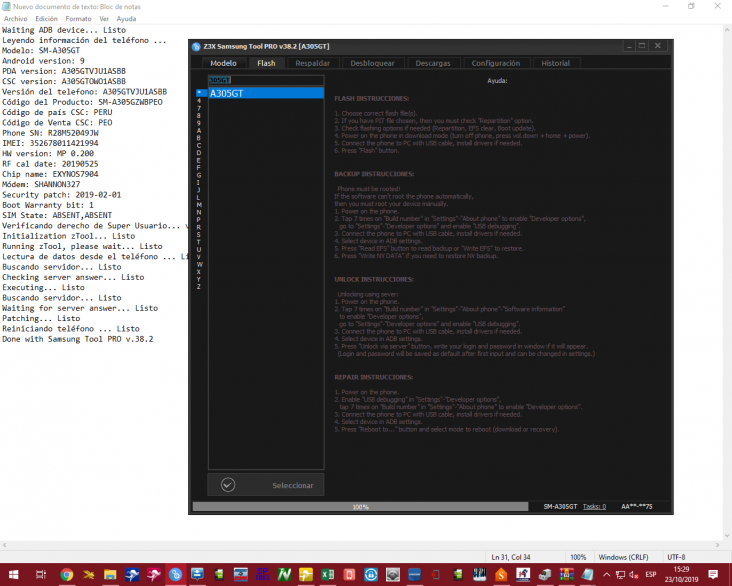Image resolution: width=732 pixels, height=586 pixels.
Task: Click 'Done with Samsung Tool PRO' line
Action: (x=77, y=339)
